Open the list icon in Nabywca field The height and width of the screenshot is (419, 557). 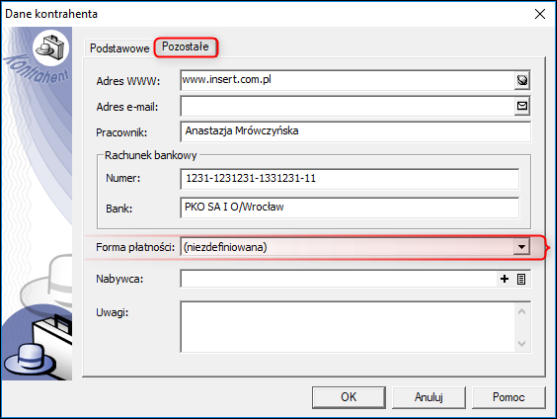point(521,279)
